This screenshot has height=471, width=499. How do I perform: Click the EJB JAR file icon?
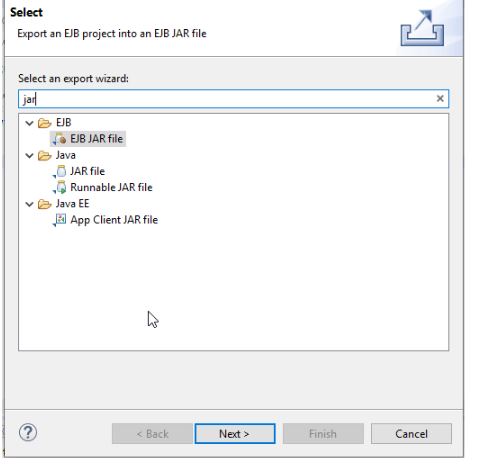click(x=60, y=139)
